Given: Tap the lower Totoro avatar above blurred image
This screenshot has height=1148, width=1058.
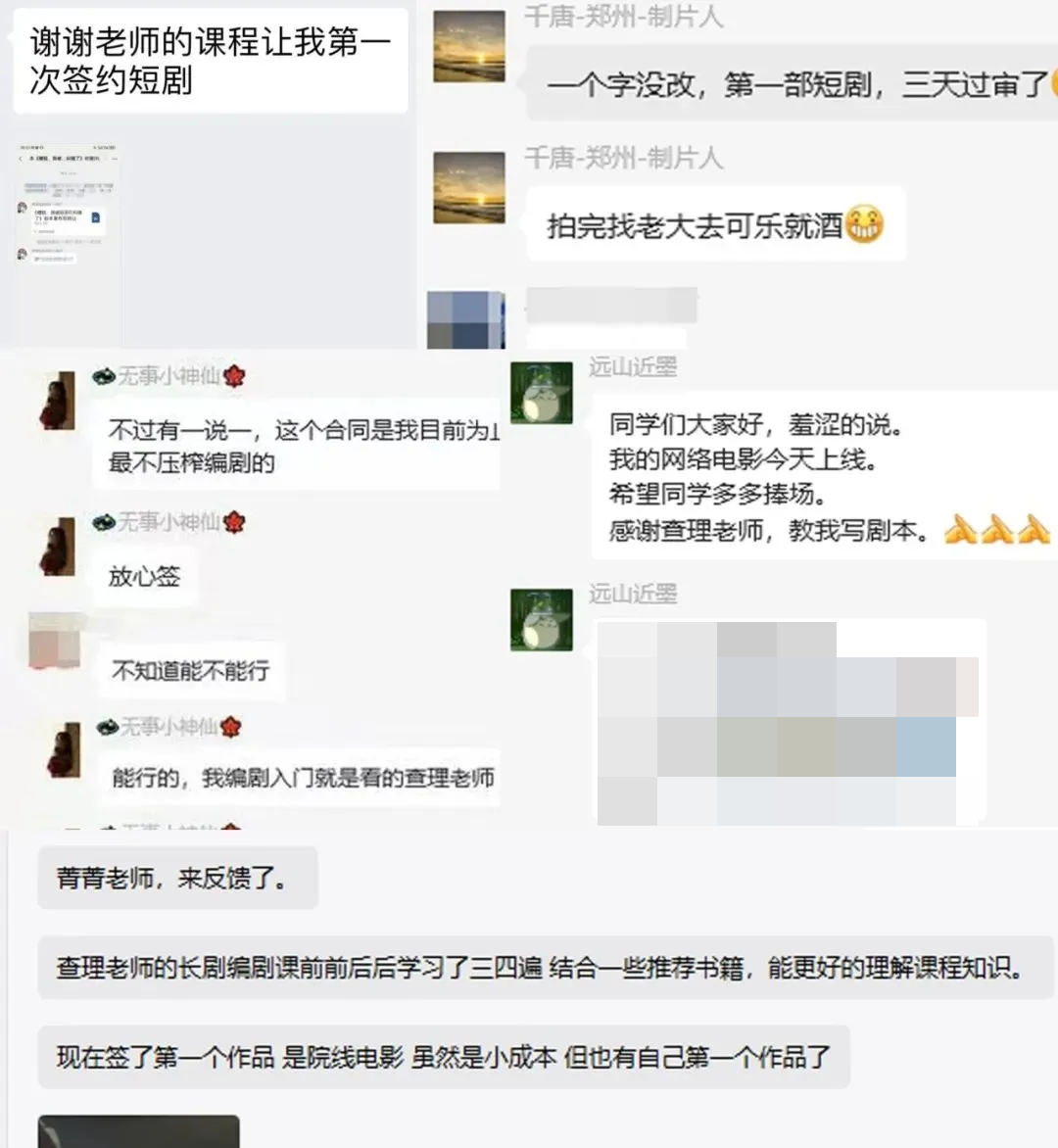Looking at the screenshot, I should [542, 620].
